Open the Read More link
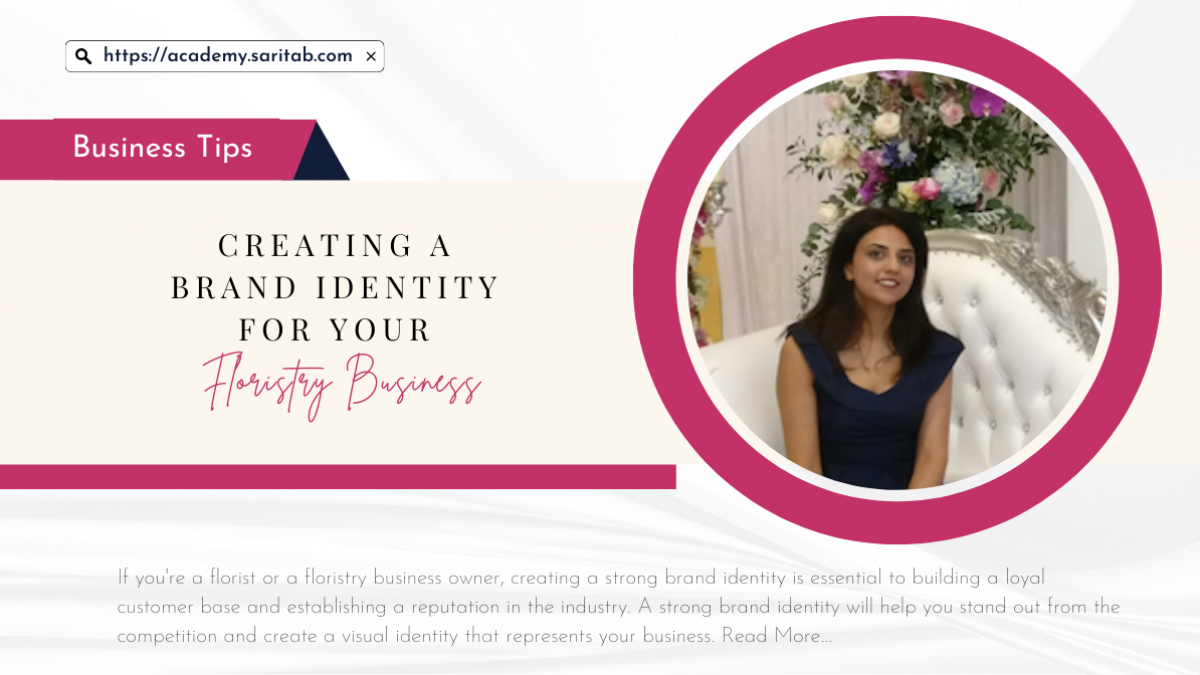 pos(776,636)
